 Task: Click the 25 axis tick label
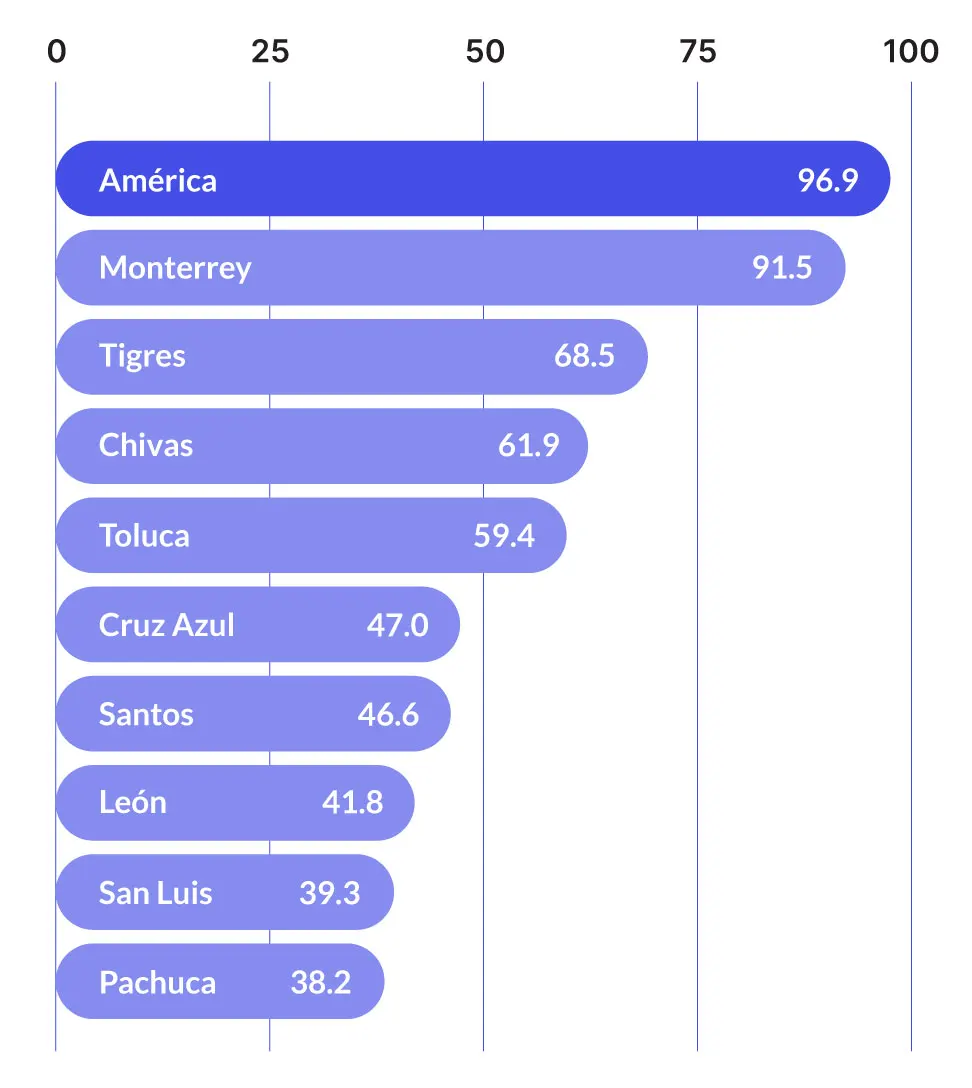[270, 52]
